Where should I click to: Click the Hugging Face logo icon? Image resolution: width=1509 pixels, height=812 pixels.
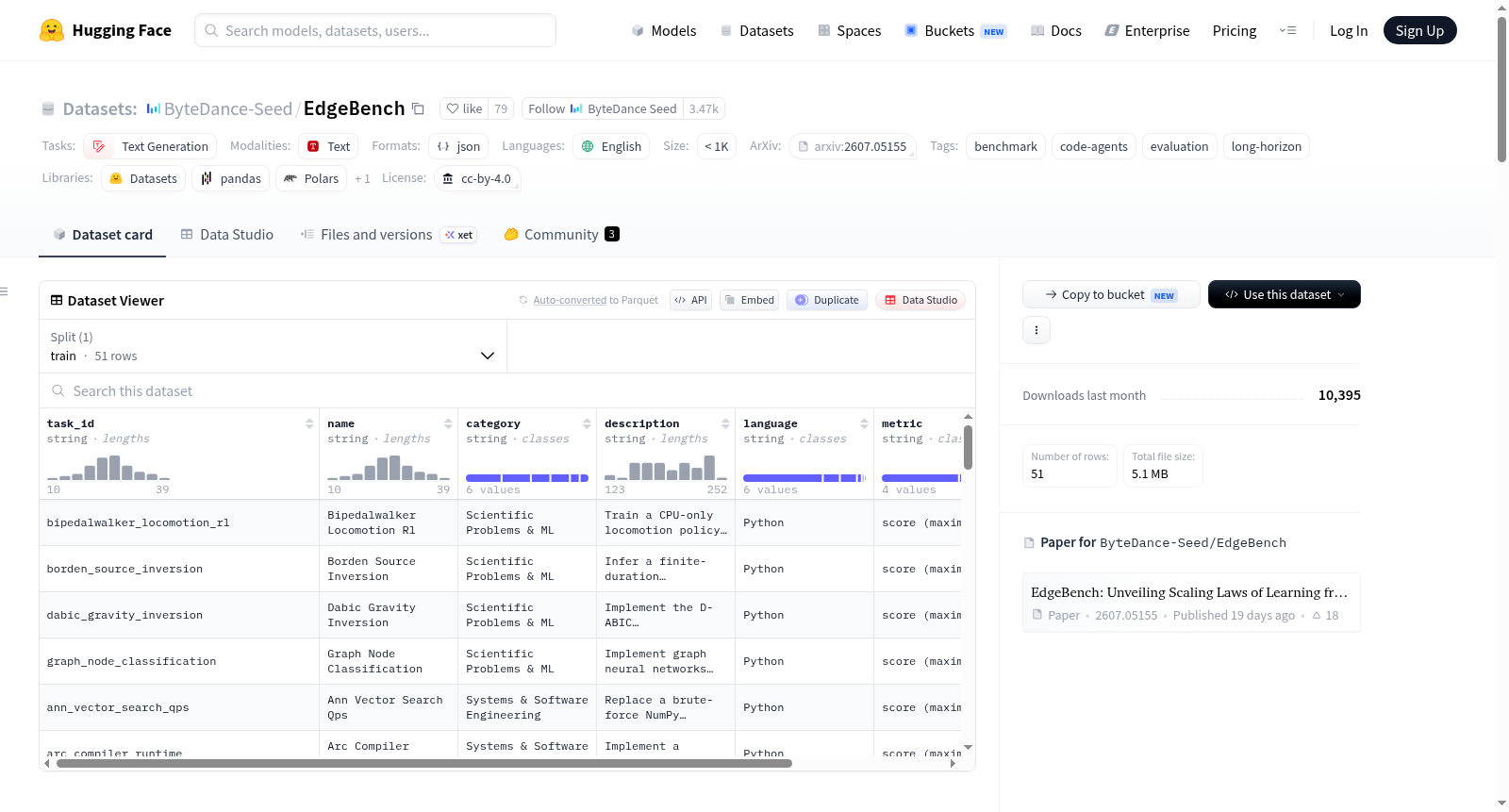pyautogui.click(x=52, y=30)
